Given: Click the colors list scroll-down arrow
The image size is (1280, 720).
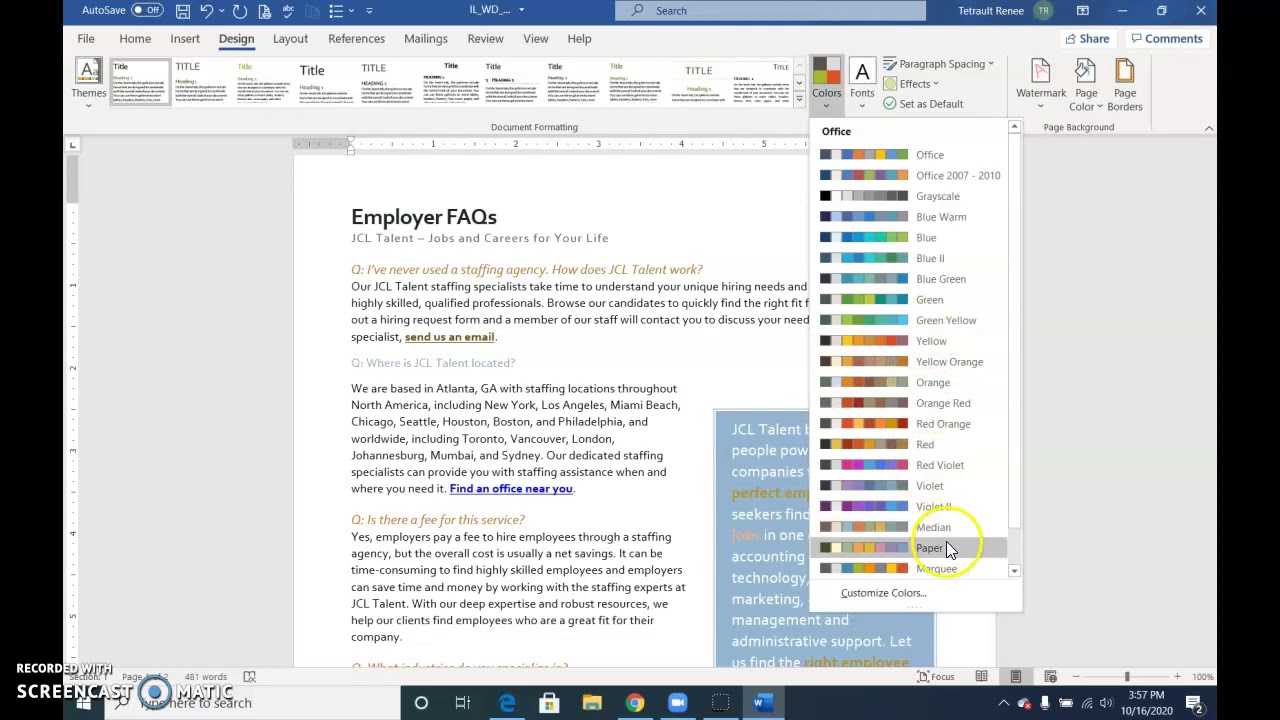Looking at the screenshot, I should coord(1014,571).
